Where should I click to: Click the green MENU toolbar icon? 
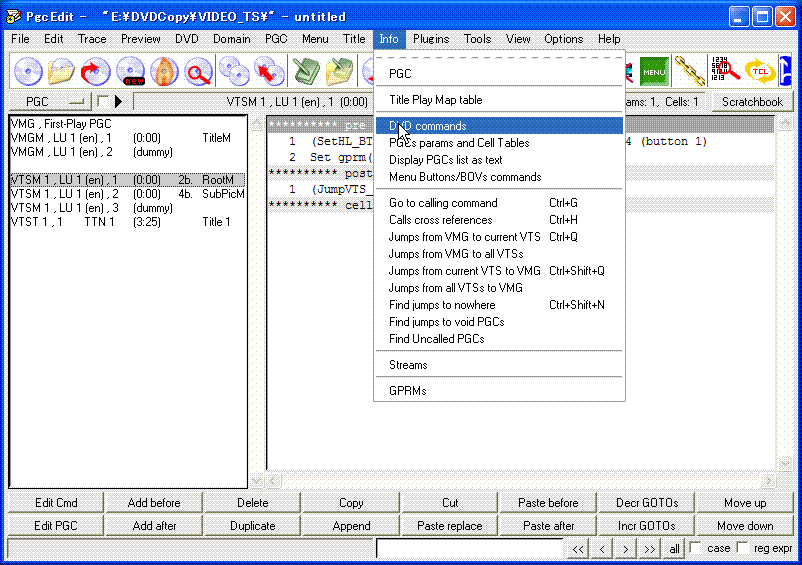(x=654, y=72)
